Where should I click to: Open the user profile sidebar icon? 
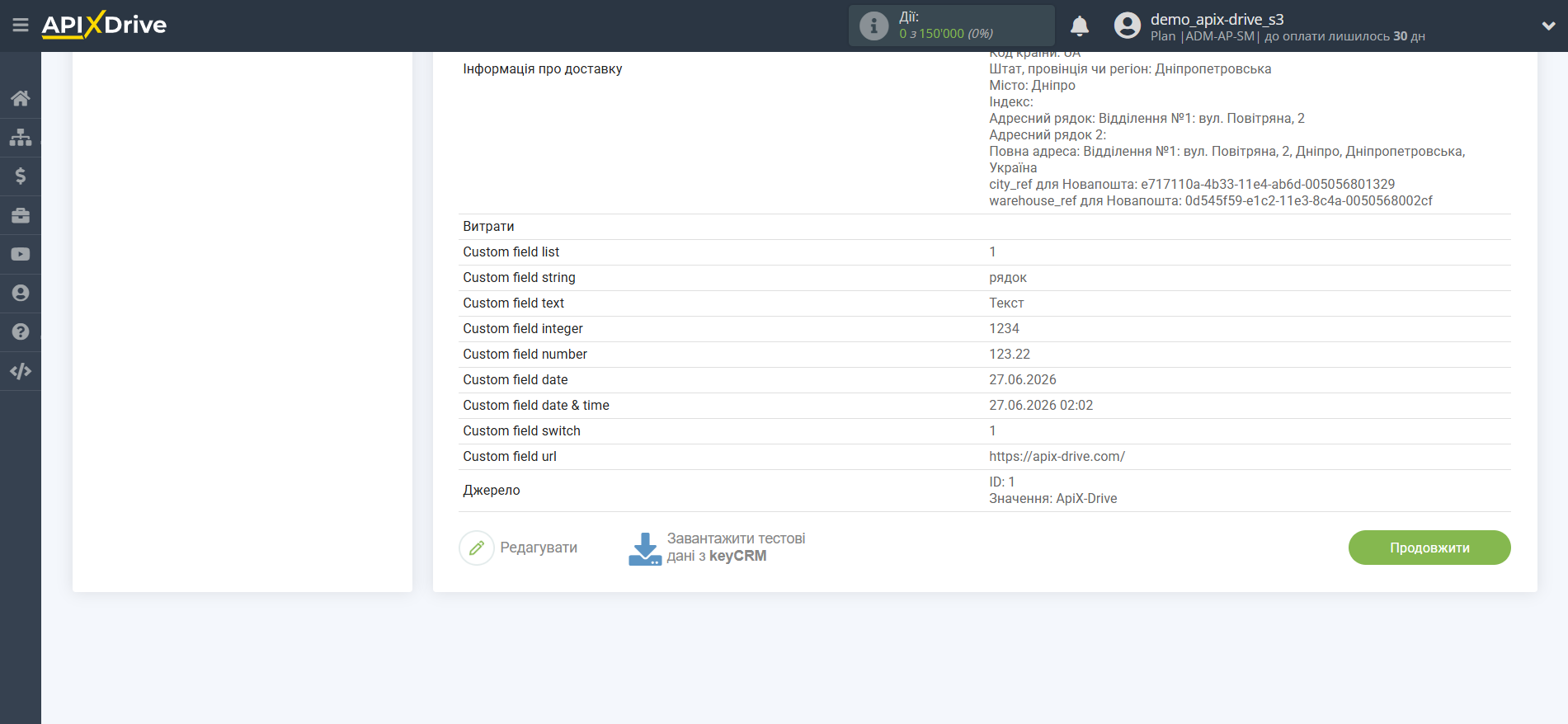point(21,293)
